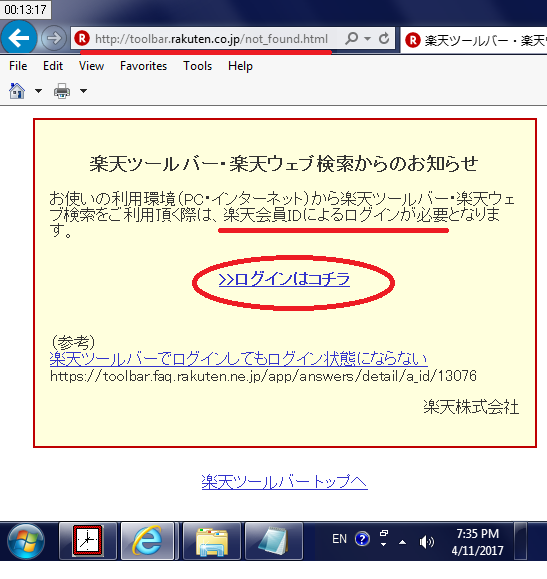Select the 楽天ツールバー browser tab
Viewport: 547px width, 579px height.
click(474, 40)
